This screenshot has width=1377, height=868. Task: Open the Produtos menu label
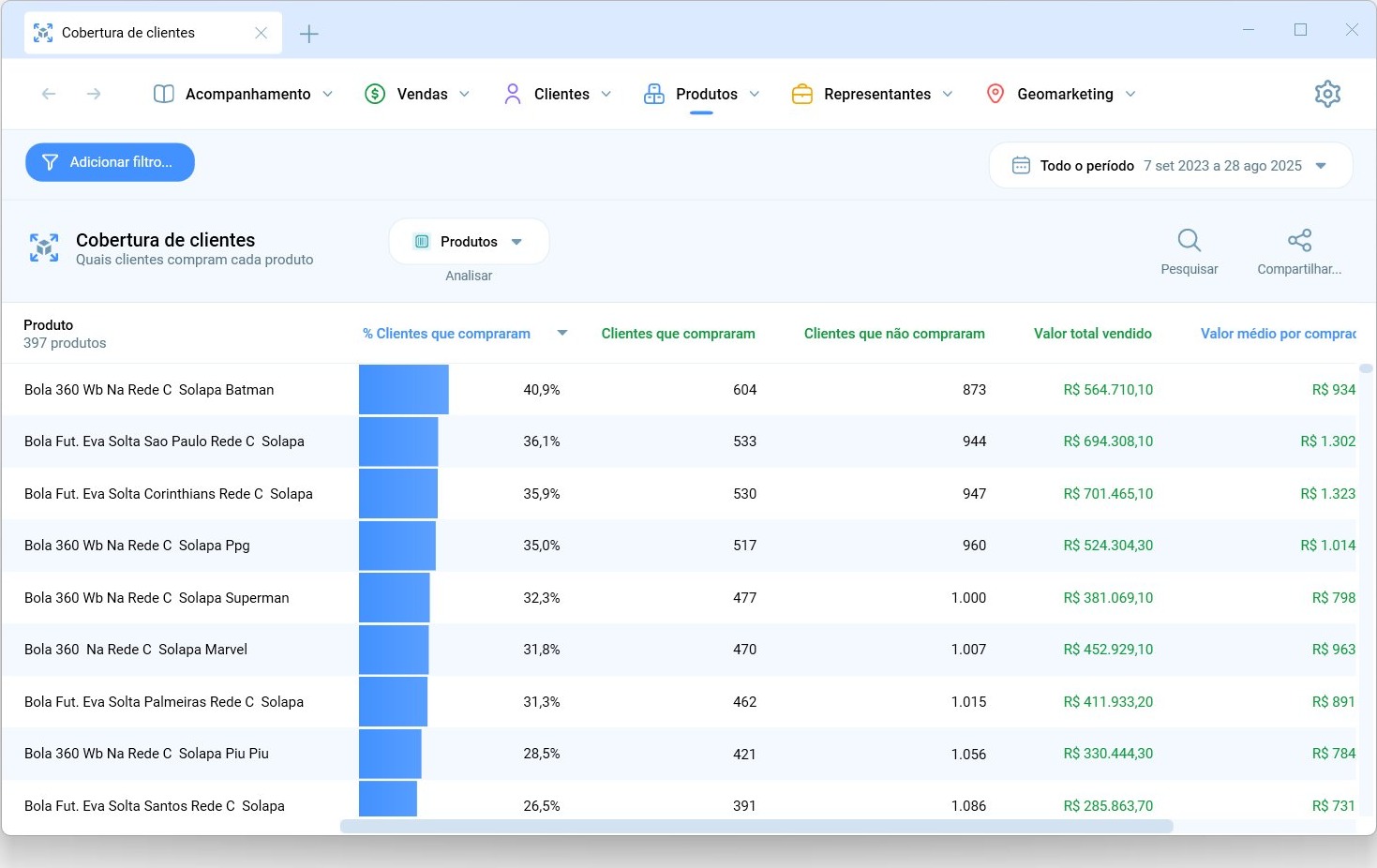tap(707, 94)
